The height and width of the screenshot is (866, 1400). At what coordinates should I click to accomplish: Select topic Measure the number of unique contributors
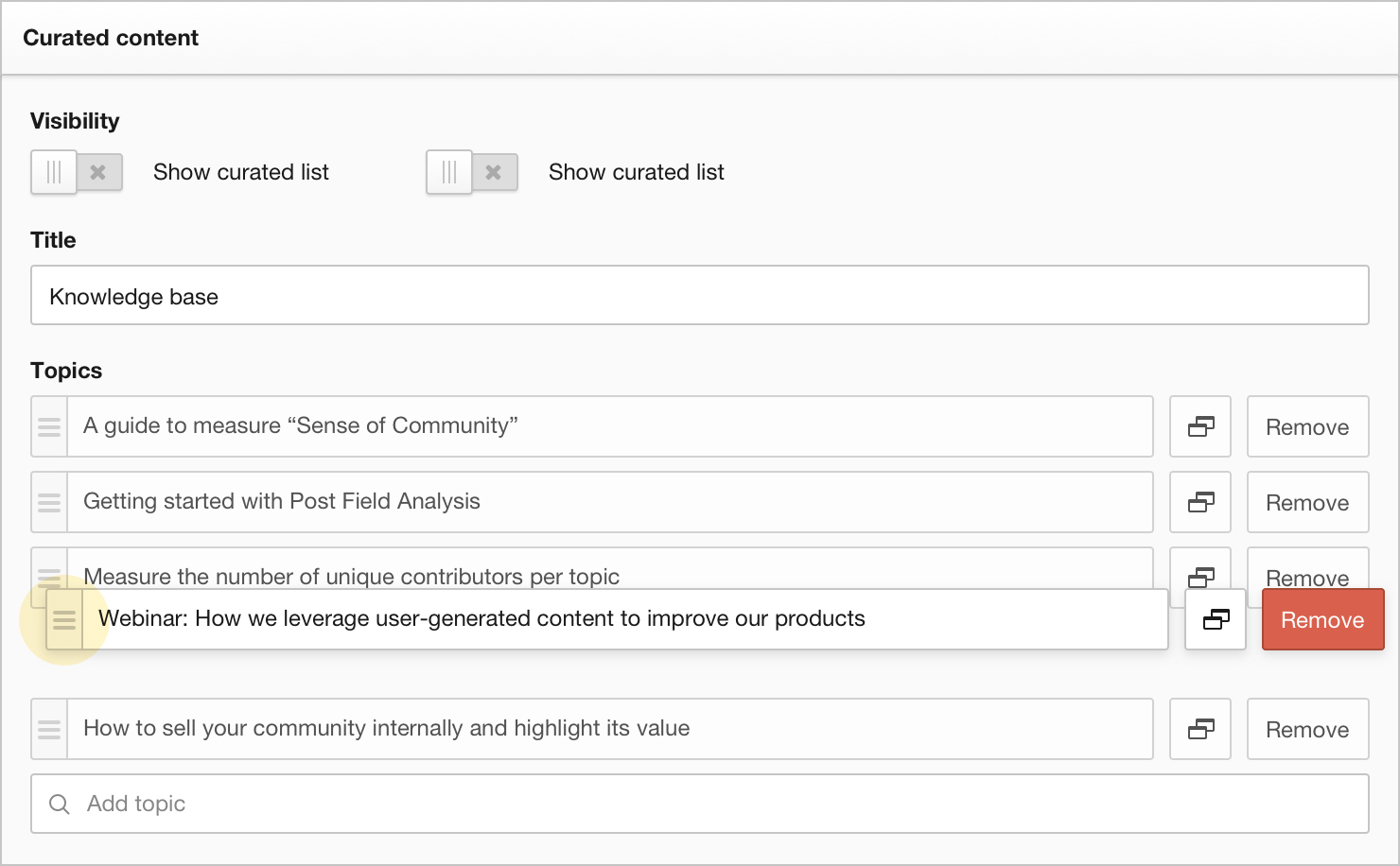click(x=610, y=570)
